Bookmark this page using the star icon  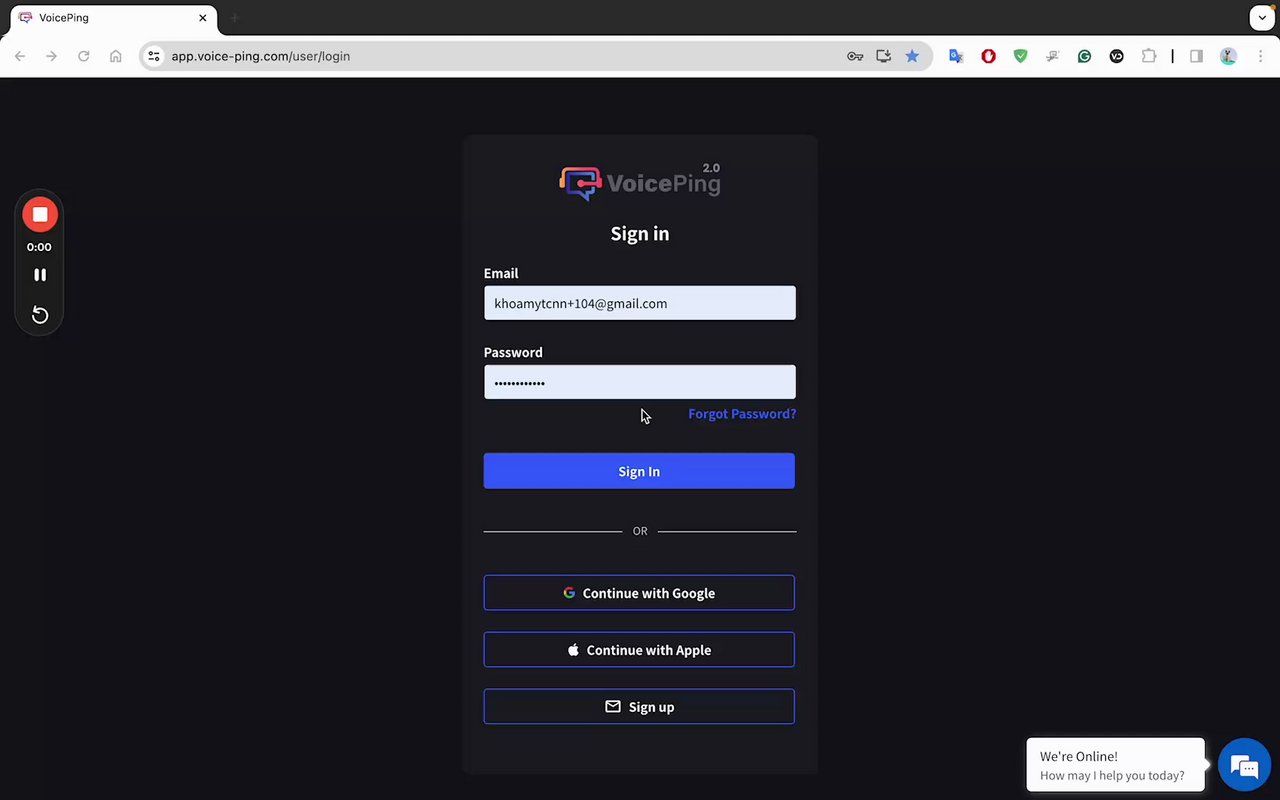coord(912,56)
